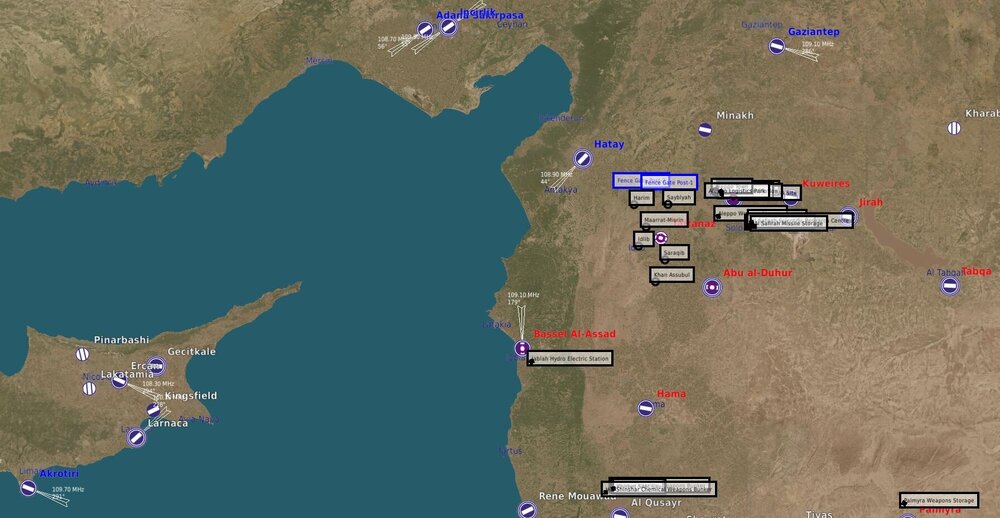Click the Saraqib label box
The height and width of the screenshot is (518, 1000).
click(x=675, y=253)
